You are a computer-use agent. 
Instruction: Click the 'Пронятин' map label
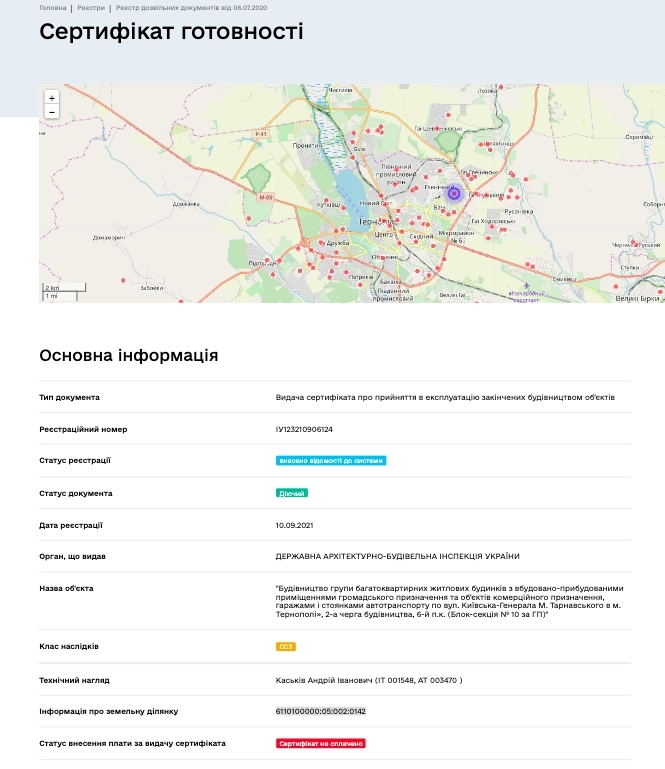[307, 146]
